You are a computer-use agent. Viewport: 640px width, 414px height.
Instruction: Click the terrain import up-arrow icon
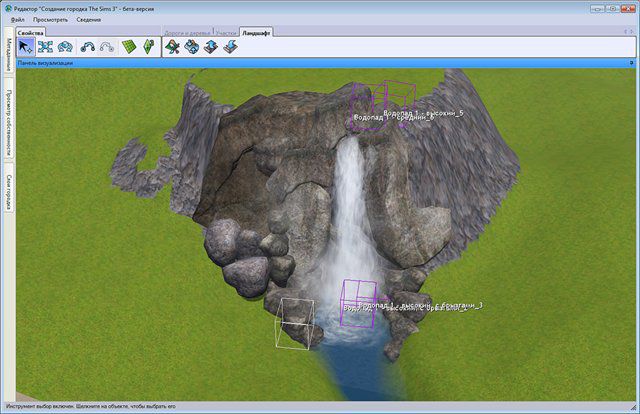pos(210,47)
